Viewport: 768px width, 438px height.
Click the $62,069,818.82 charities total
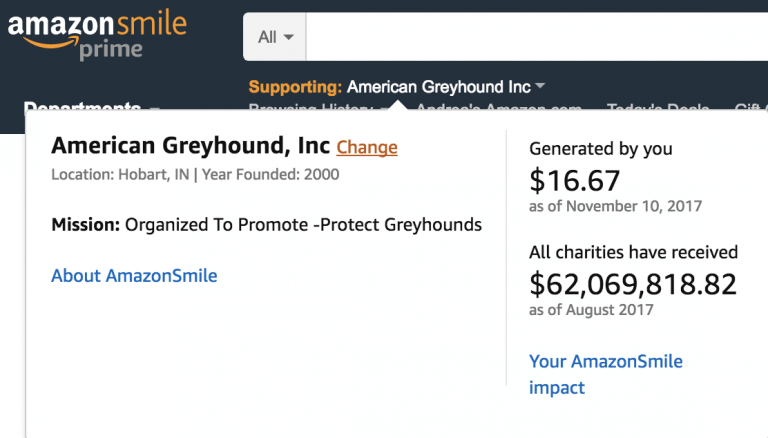tap(633, 284)
